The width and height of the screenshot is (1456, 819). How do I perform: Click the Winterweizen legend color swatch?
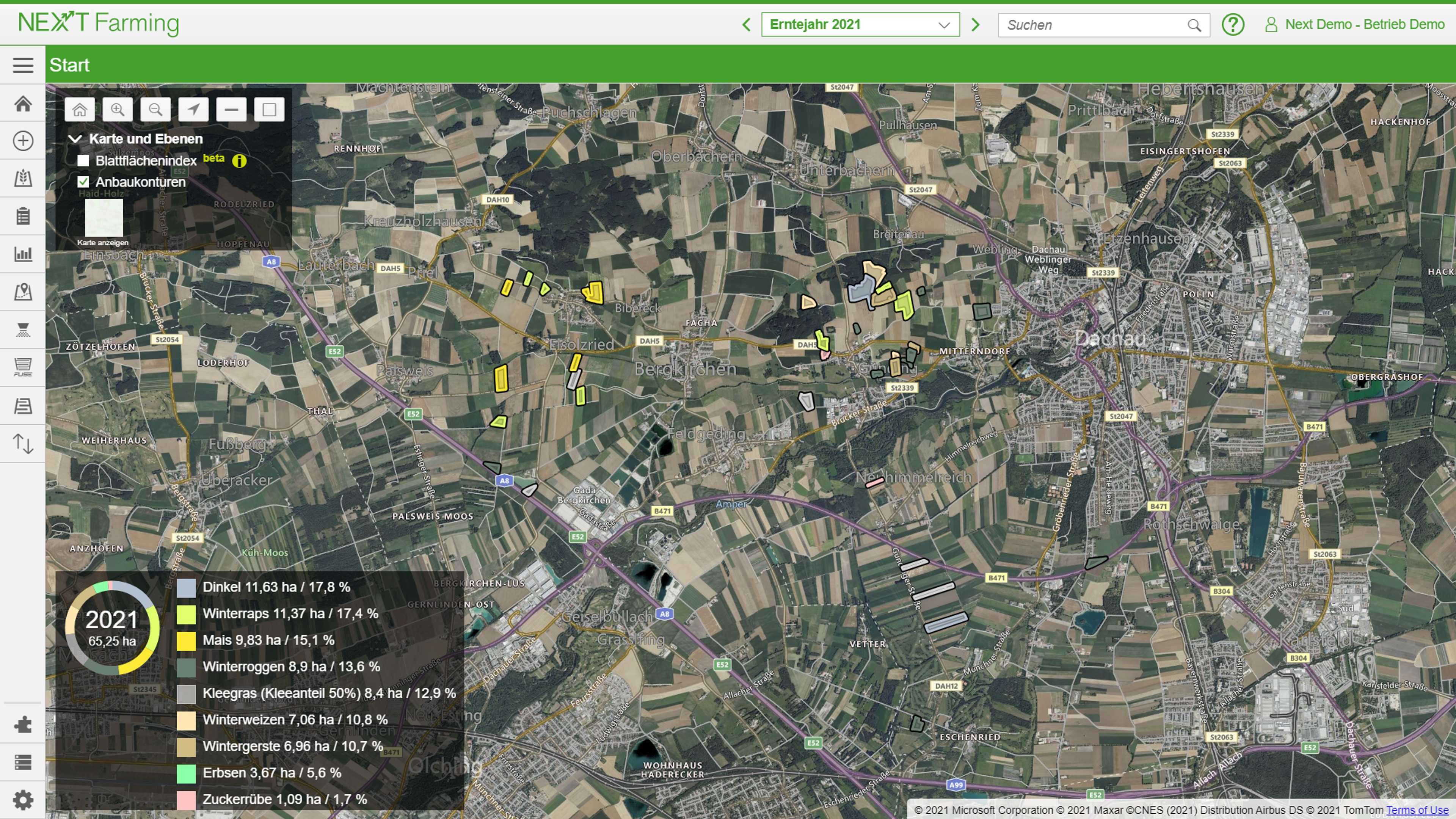coord(186,721)
